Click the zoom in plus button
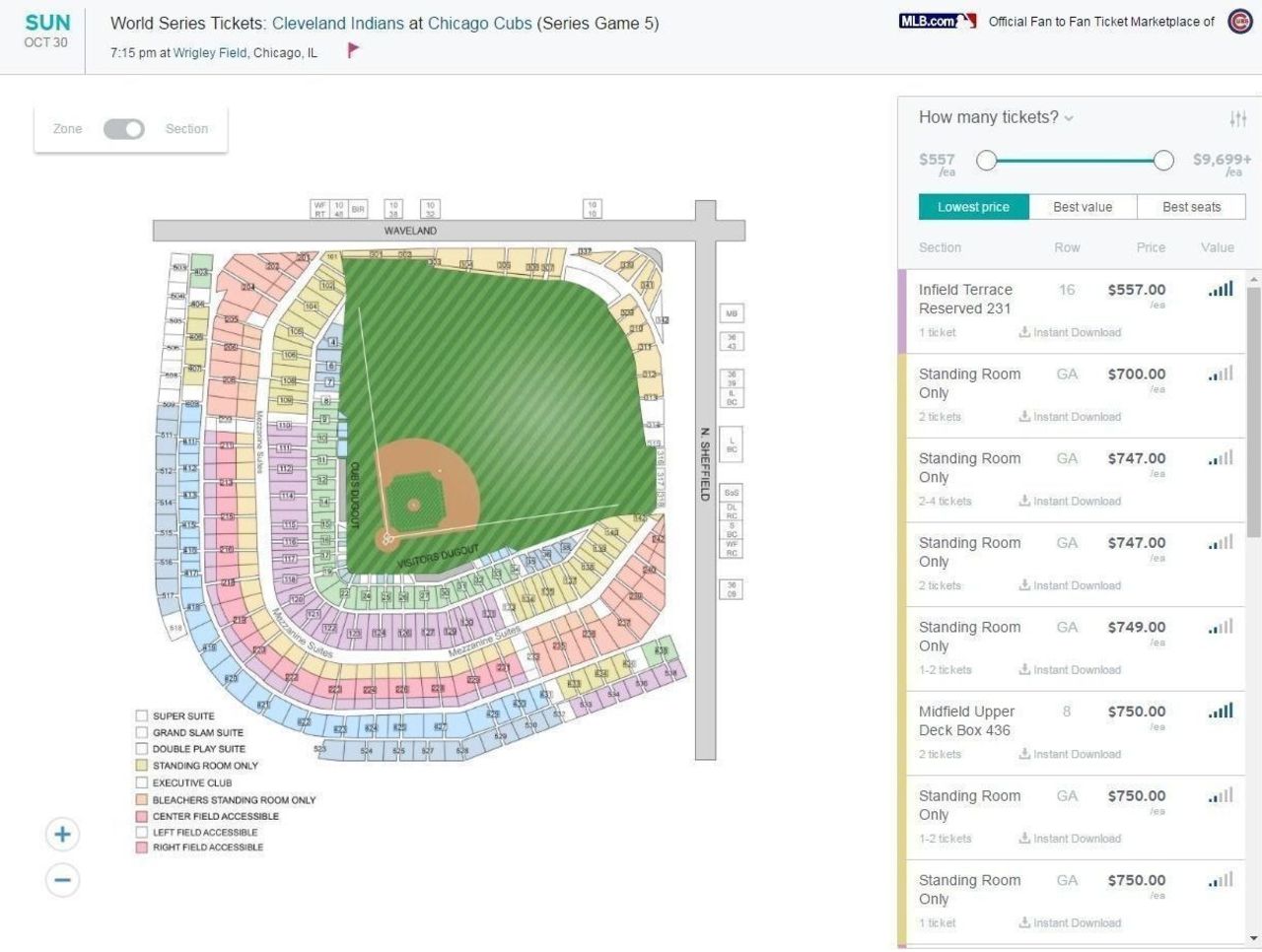1262x952 pixels. coord(62,835)
